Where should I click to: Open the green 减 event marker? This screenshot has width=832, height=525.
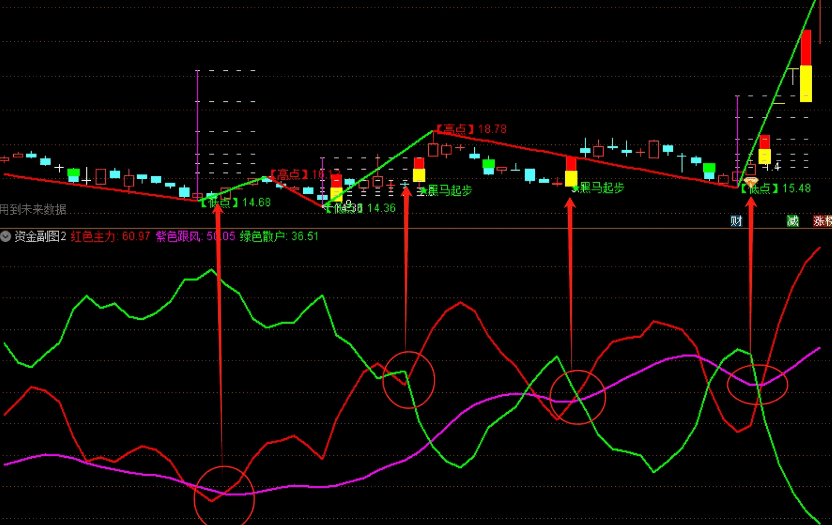(x=793, y=221)
